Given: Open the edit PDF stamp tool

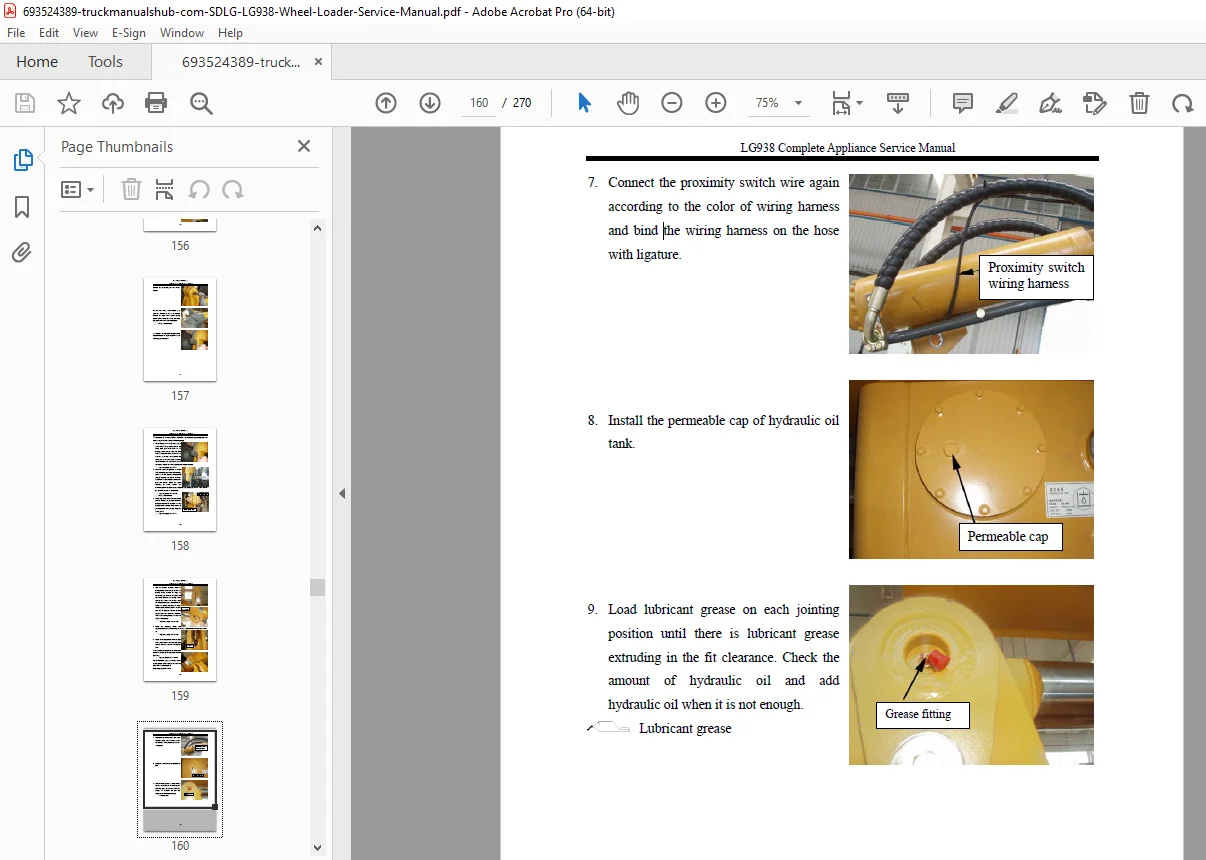Looking at the screenshot, I should tap(1094, 103).
